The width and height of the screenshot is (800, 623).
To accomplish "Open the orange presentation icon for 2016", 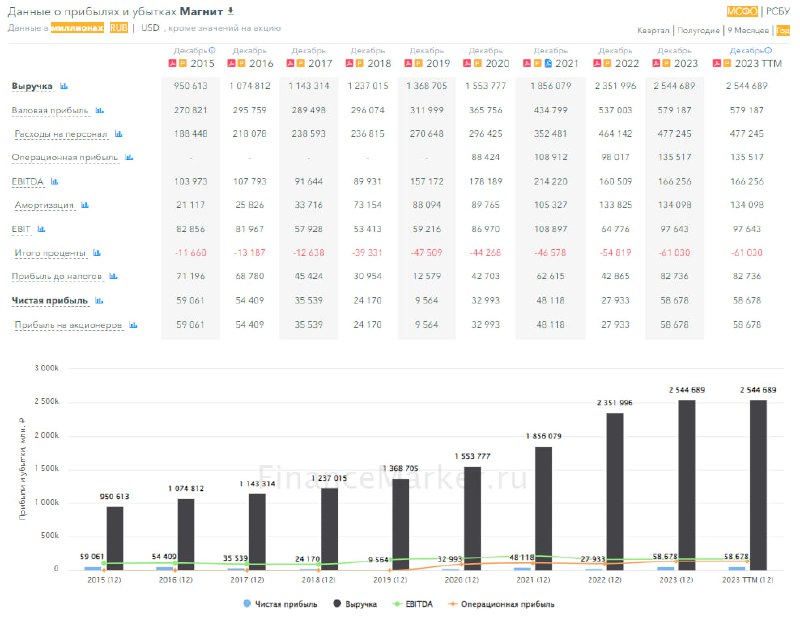I will [241, 63].
